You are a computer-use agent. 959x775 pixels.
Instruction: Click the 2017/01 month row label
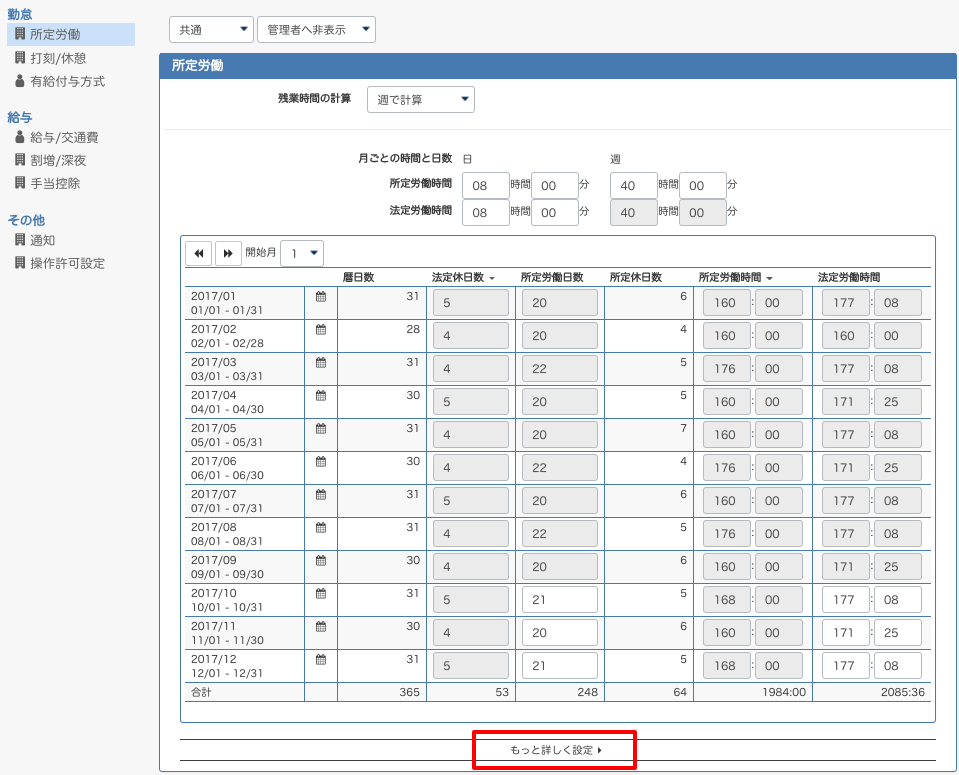(227, 303)
